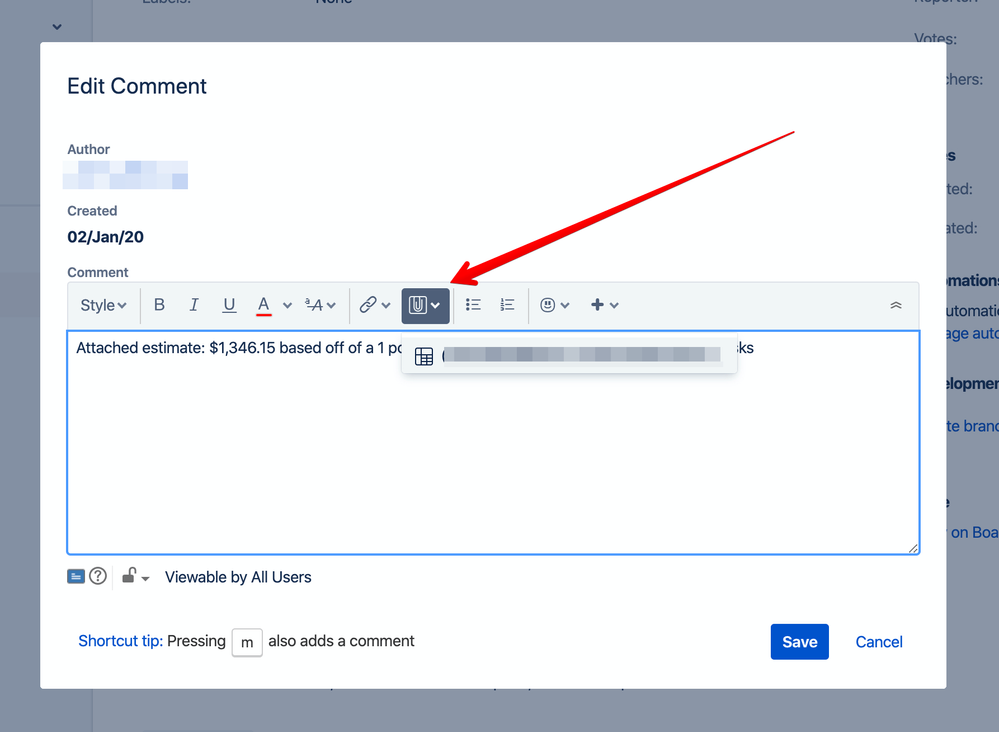Insert a bulleted list
The width and height of the screenshot is (999, 732).
[473, 305]
